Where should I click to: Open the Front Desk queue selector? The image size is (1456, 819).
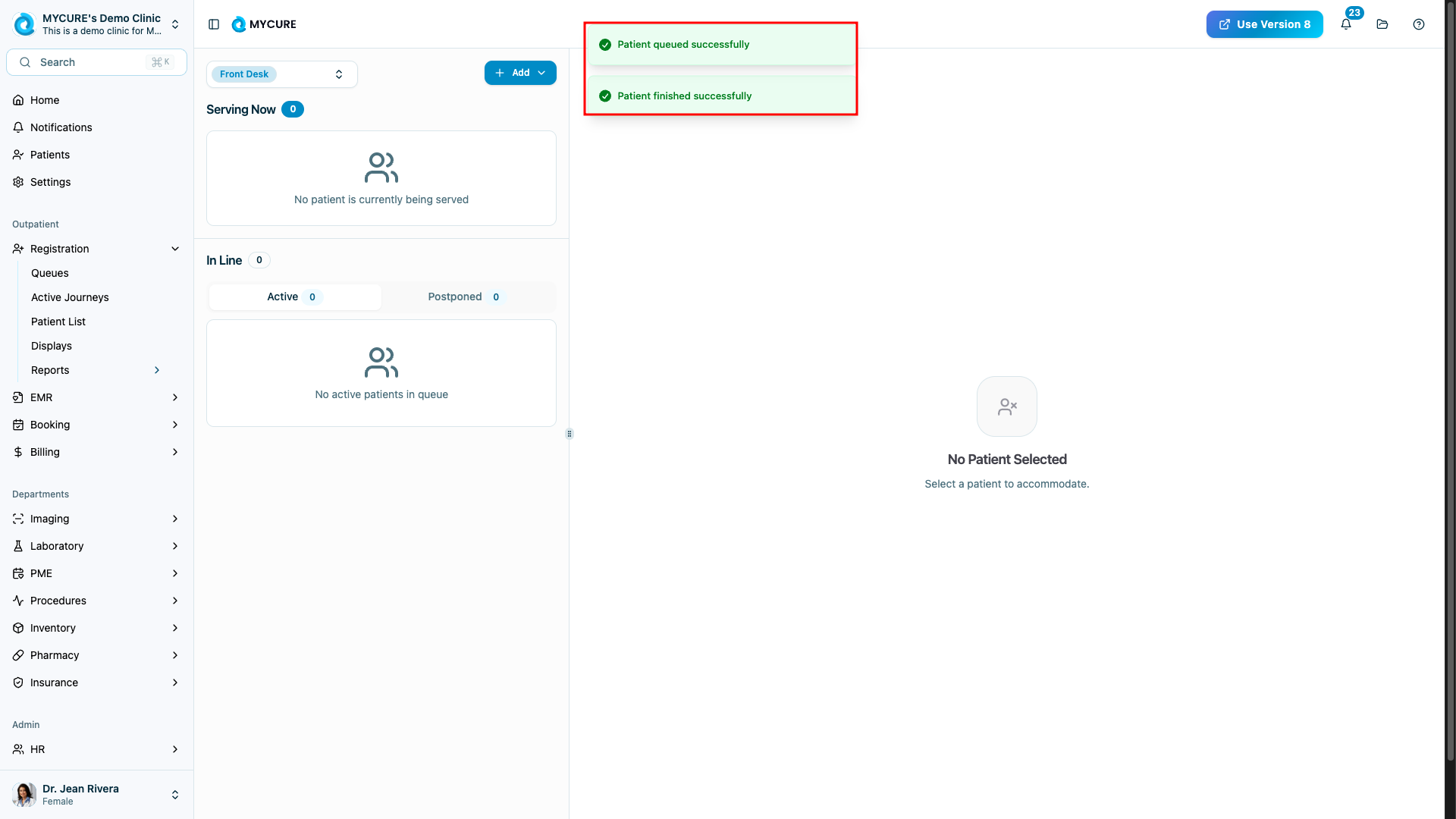tap(281, 74)
